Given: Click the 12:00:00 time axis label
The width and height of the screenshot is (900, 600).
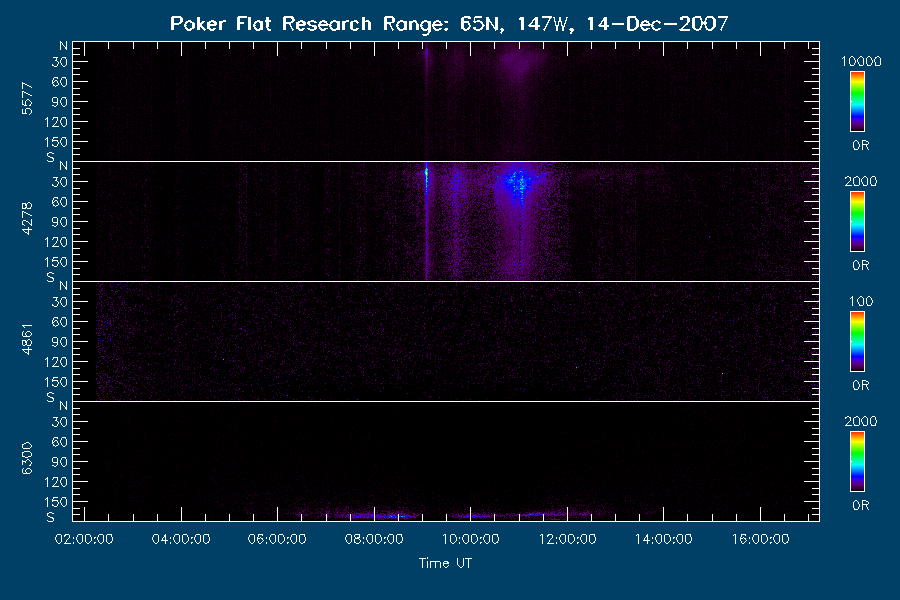Looking at the screenshot, I should (567, 539).
